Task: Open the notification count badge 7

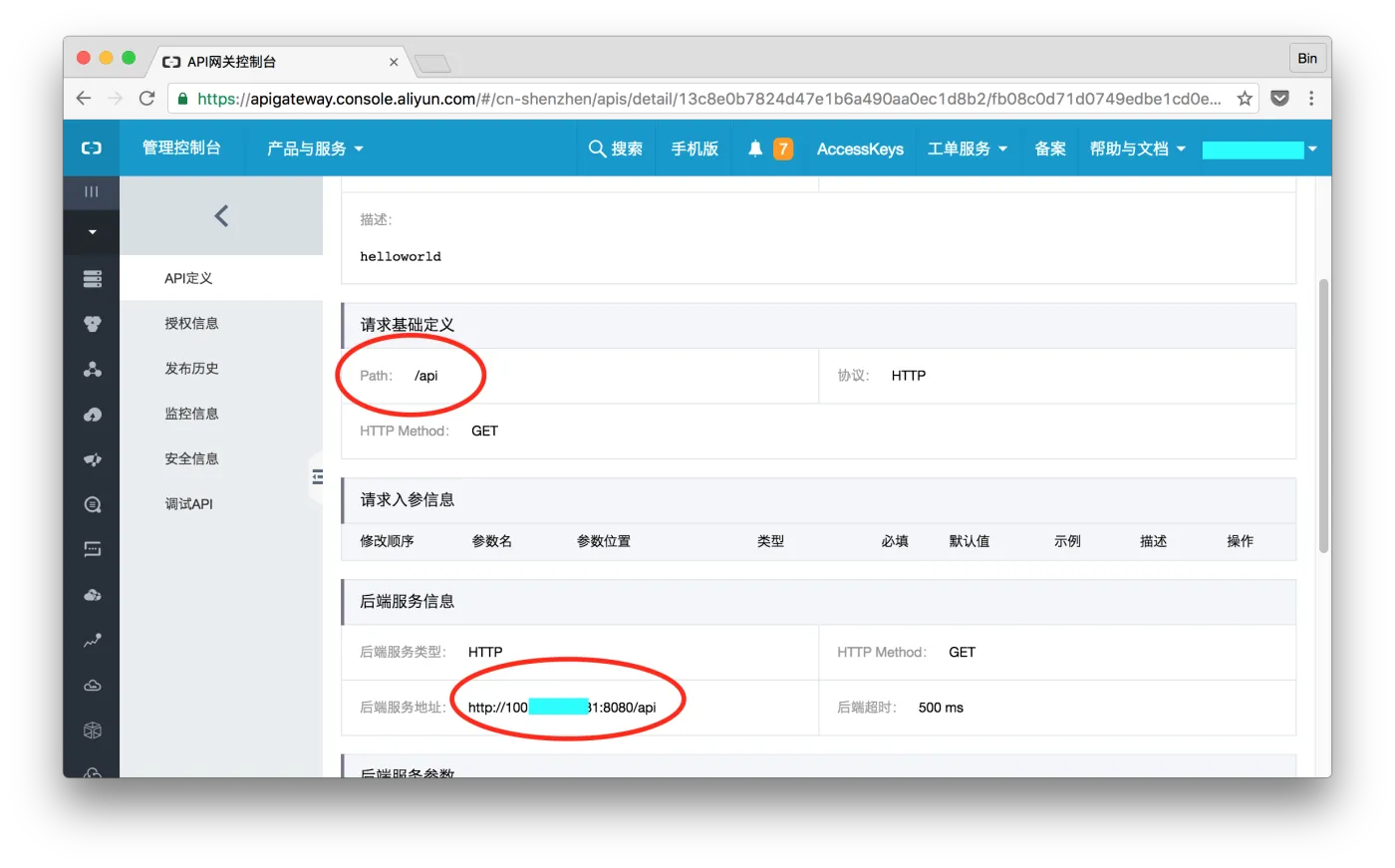Action: pyautogui.click(x=783, y=148)
